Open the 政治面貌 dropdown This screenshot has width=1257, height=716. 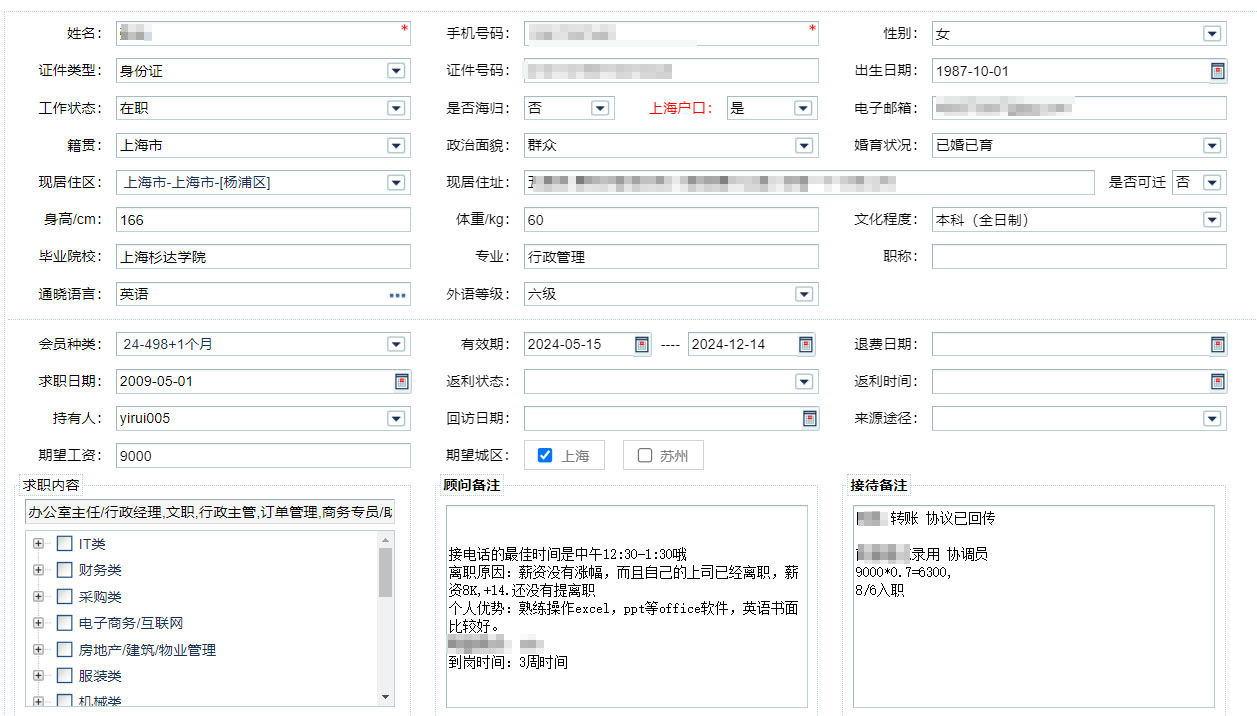804,145
